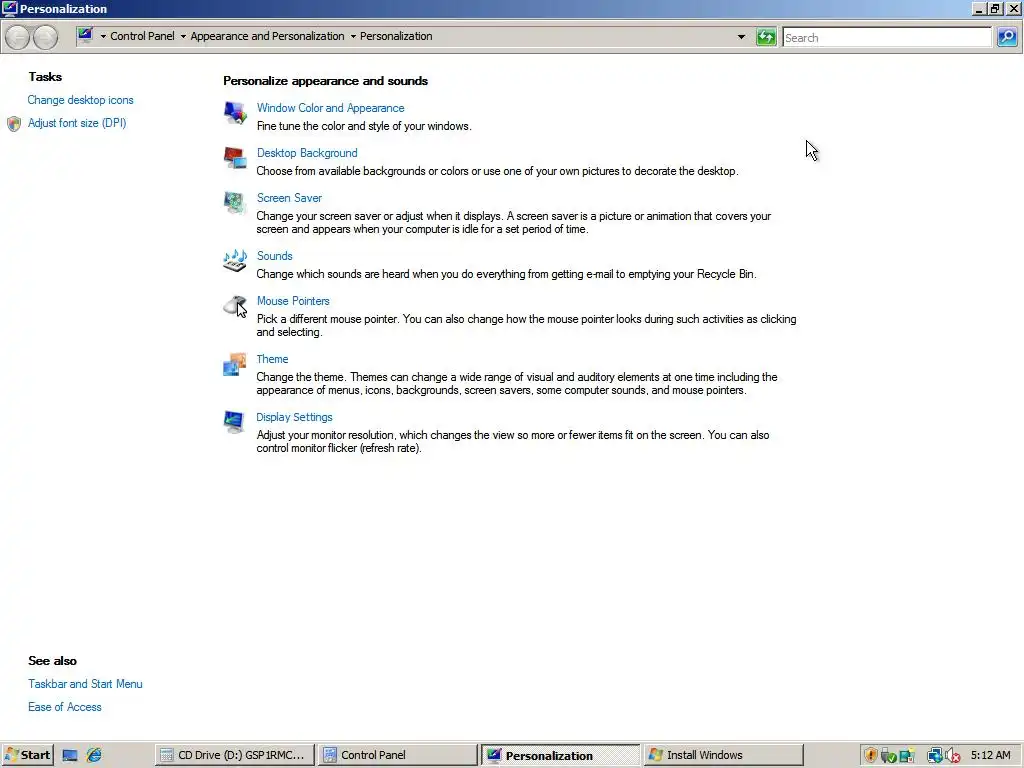Click the Personalization title bar icon

click(10, 8)
